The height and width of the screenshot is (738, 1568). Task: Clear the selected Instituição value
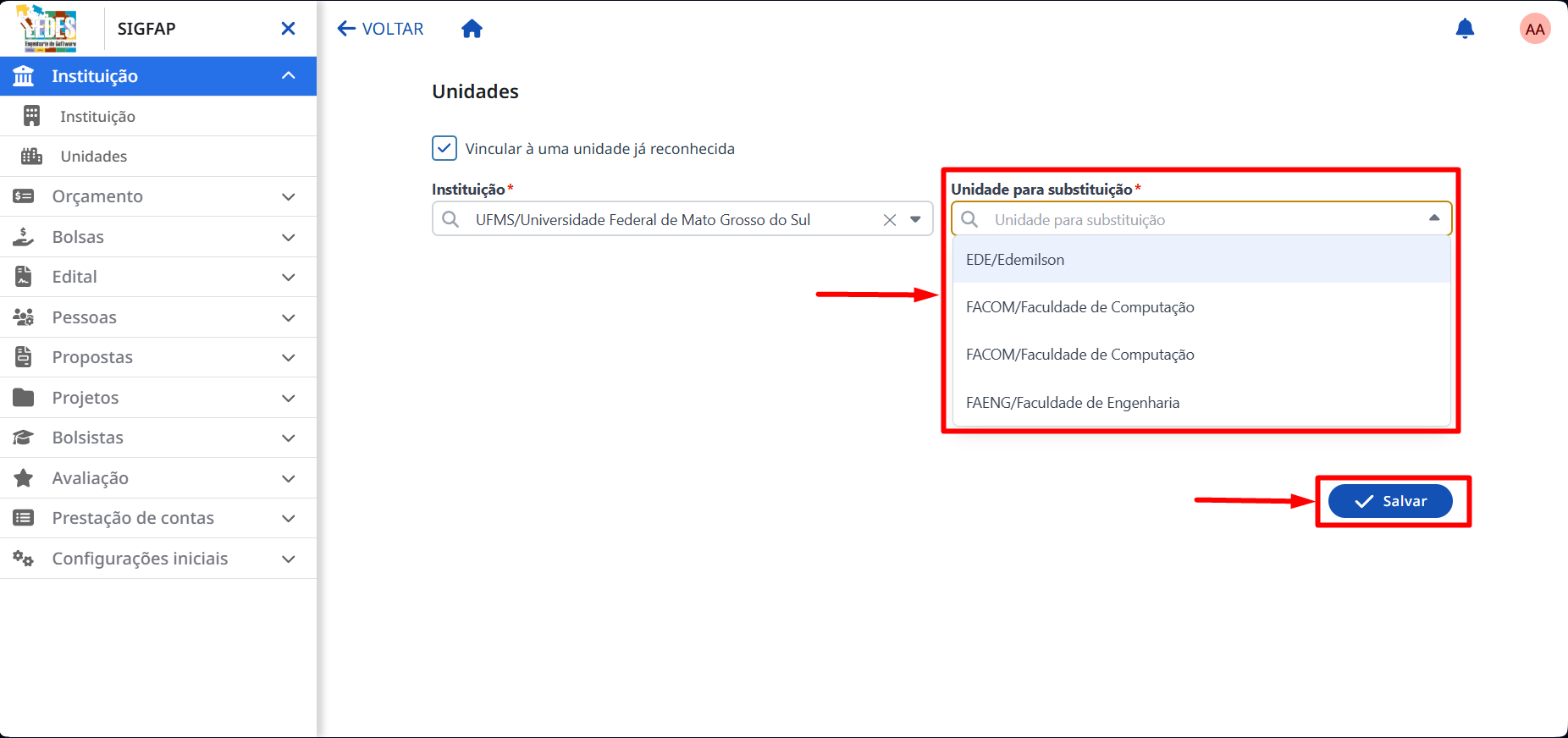890,220
